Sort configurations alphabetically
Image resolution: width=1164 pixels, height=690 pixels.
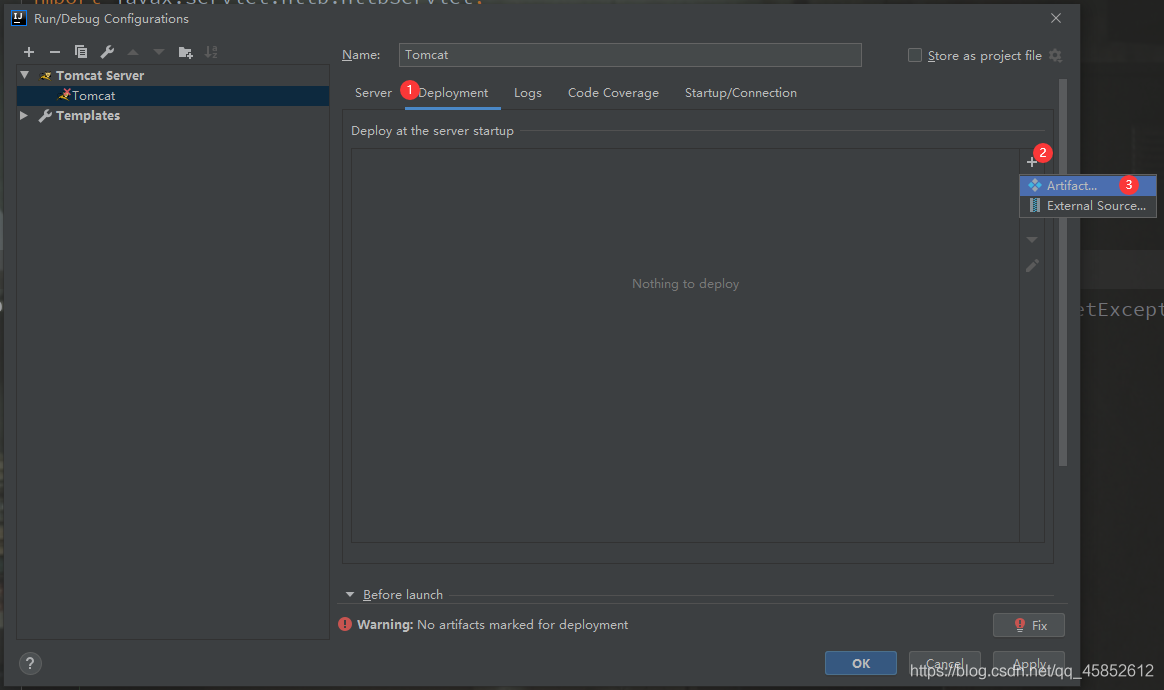tap(212, 52)
